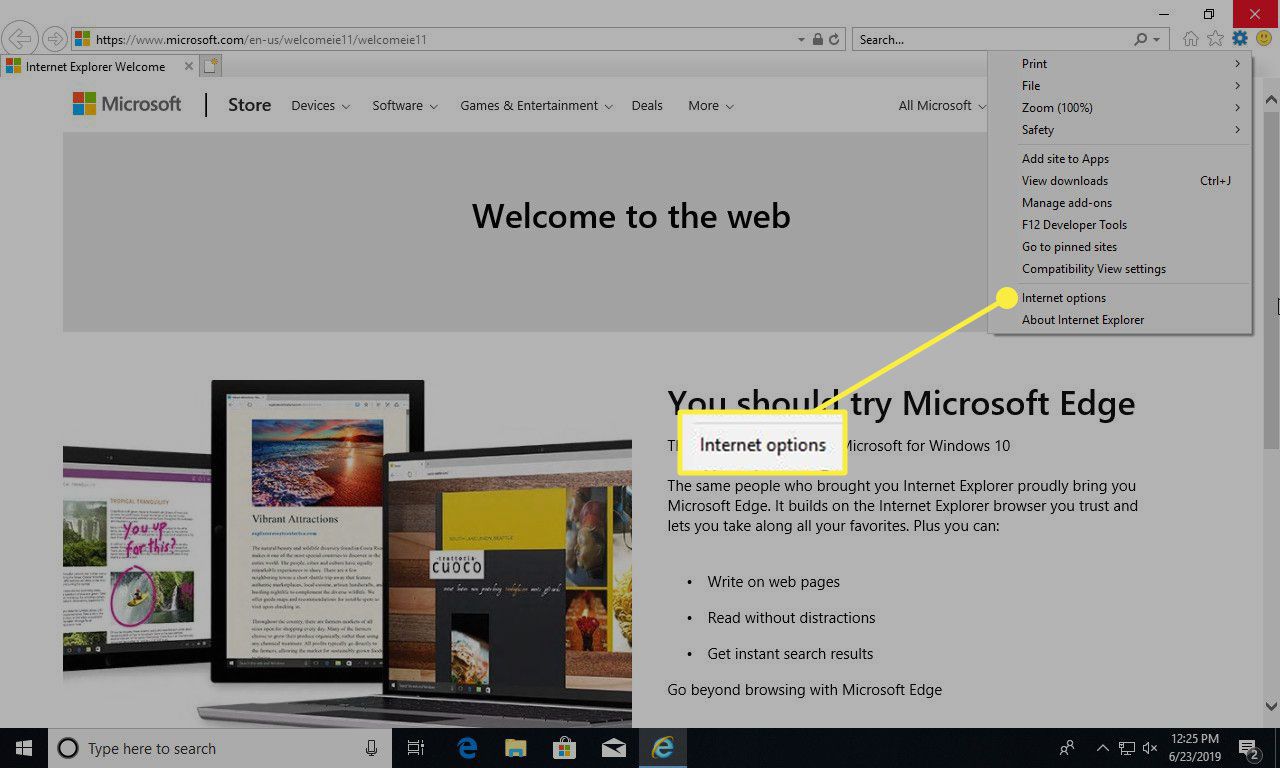The width and height of the screenshot is (1280, 768).
Task: Click the network icon in system tray
Action: tap(1127, 748)
